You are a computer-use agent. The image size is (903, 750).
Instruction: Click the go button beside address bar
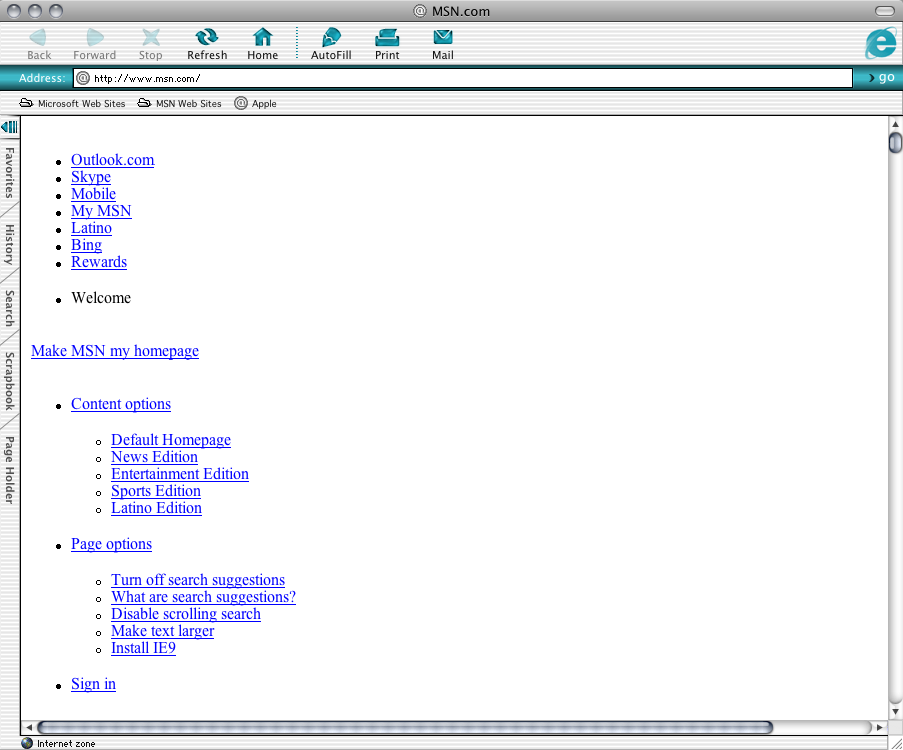[881, 78]
